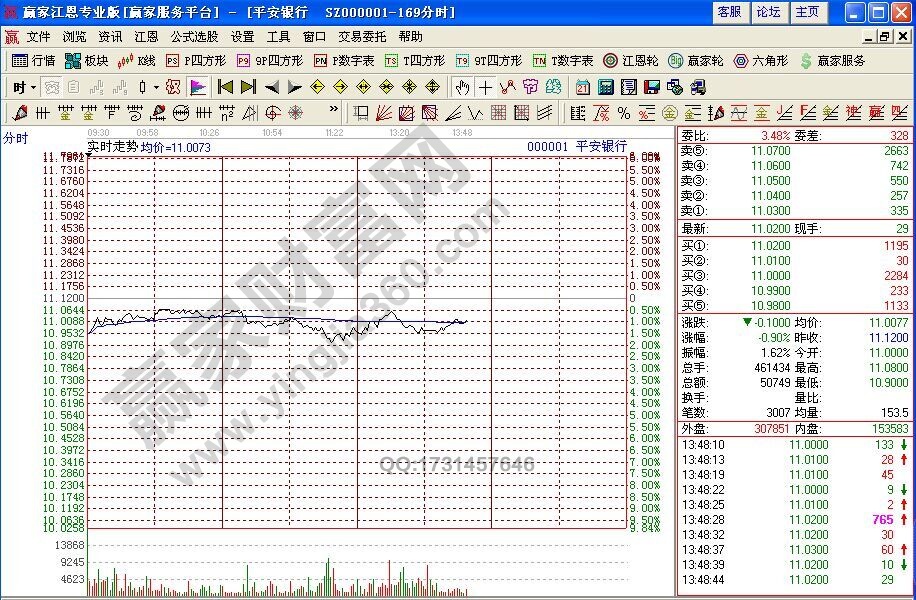Select the 13:48:28 trade row with 765 volume
916x600 pixels.
click(795, 520)
